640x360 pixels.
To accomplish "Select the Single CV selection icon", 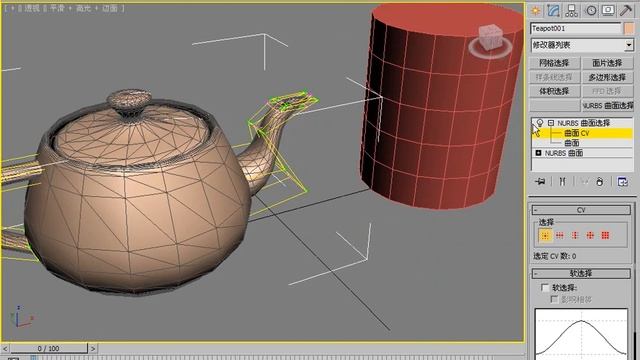I will click(545, 236).
